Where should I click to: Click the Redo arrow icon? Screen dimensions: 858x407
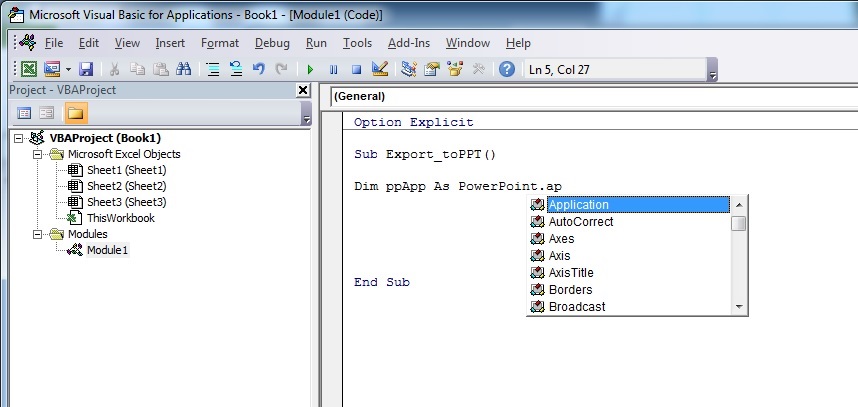pos(281,69)
